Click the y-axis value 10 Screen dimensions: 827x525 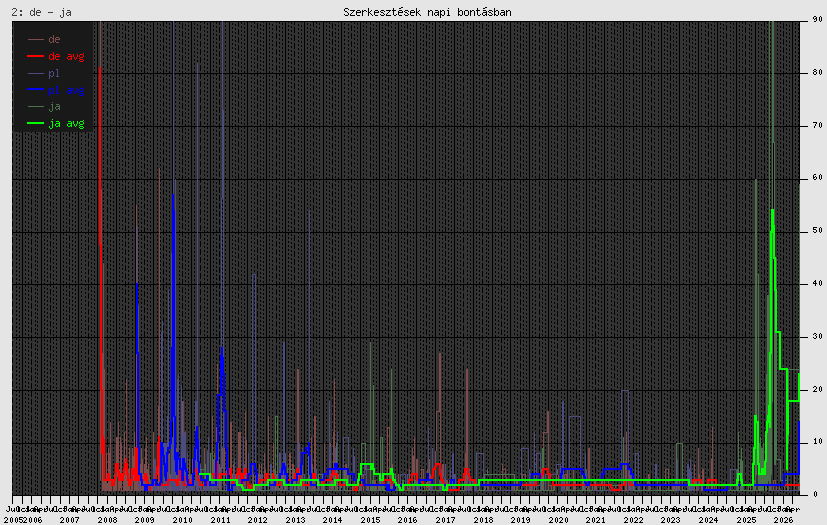click(x=818, y=442)
